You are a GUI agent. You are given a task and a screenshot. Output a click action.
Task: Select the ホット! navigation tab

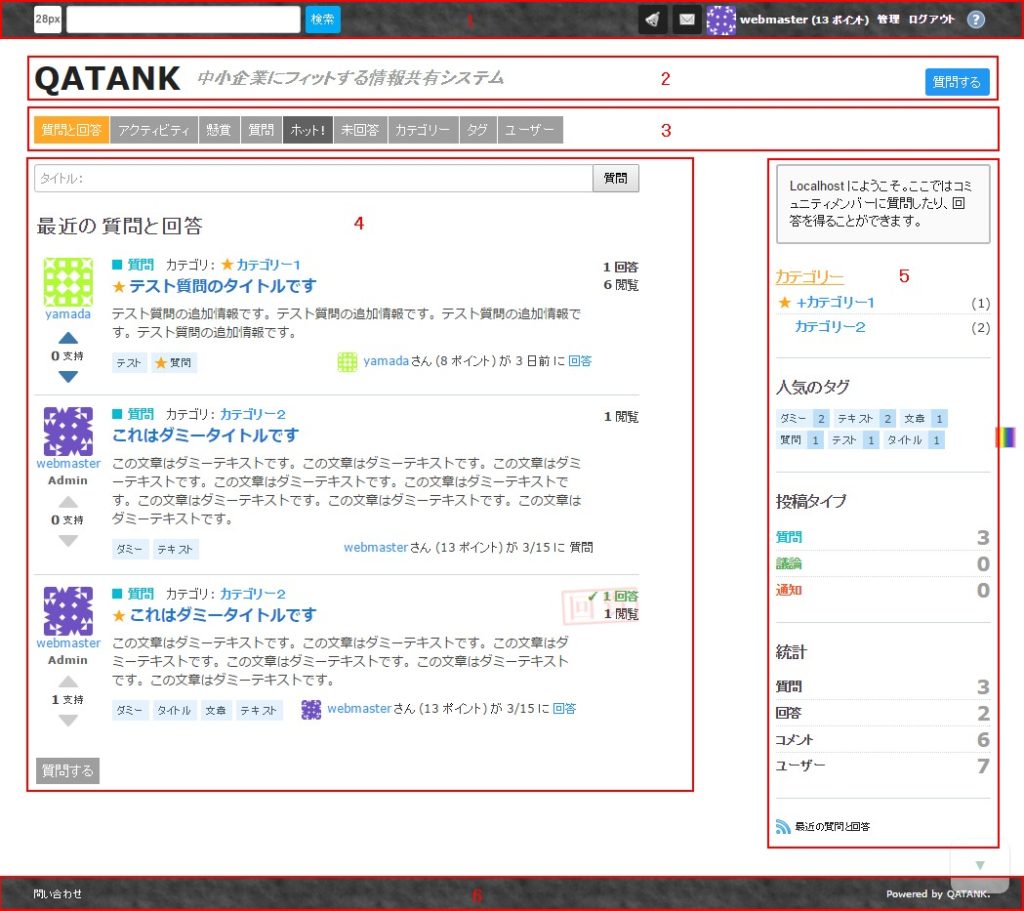(x=308, y=130)
